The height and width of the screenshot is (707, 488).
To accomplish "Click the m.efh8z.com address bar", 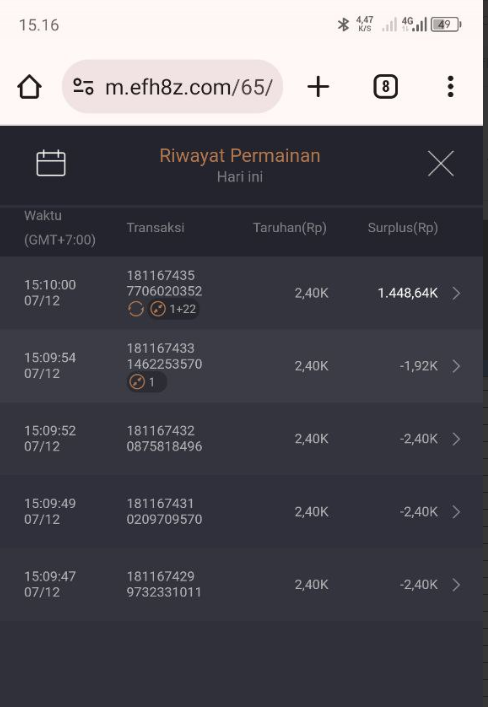I will [172, 87].
